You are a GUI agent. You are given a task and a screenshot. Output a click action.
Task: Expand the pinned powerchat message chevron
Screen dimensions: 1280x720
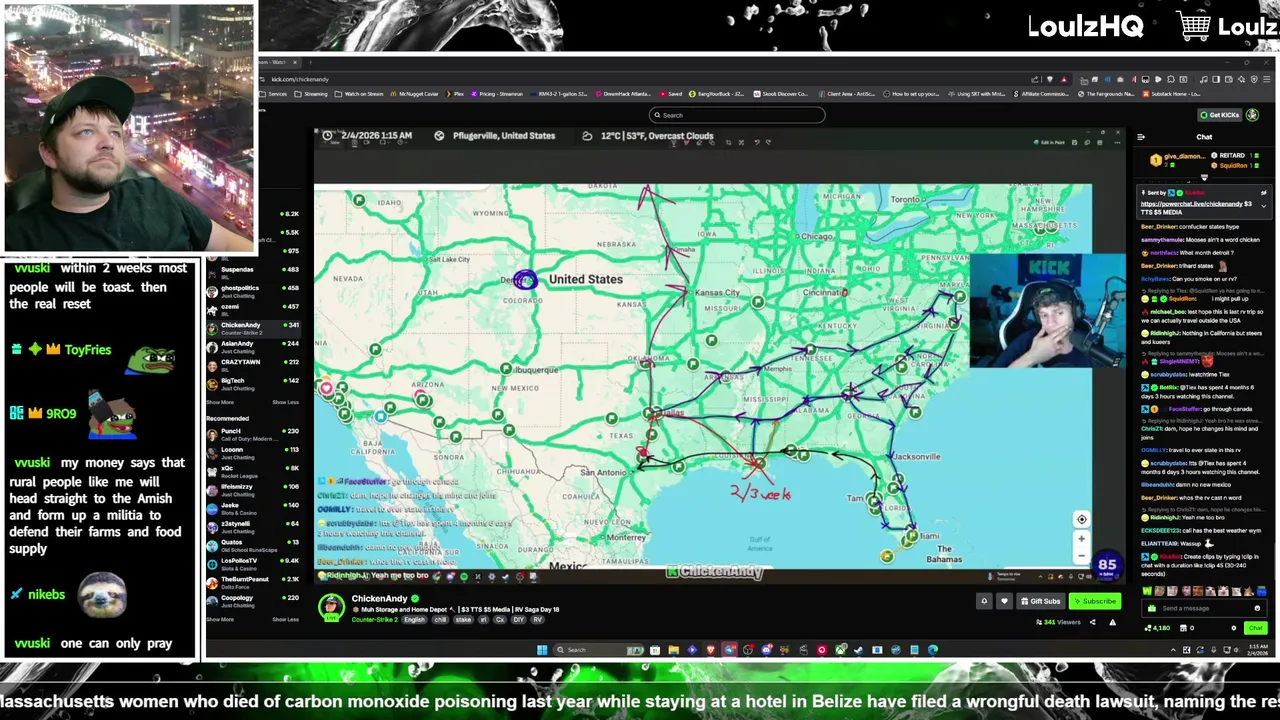click(1264, 205)
